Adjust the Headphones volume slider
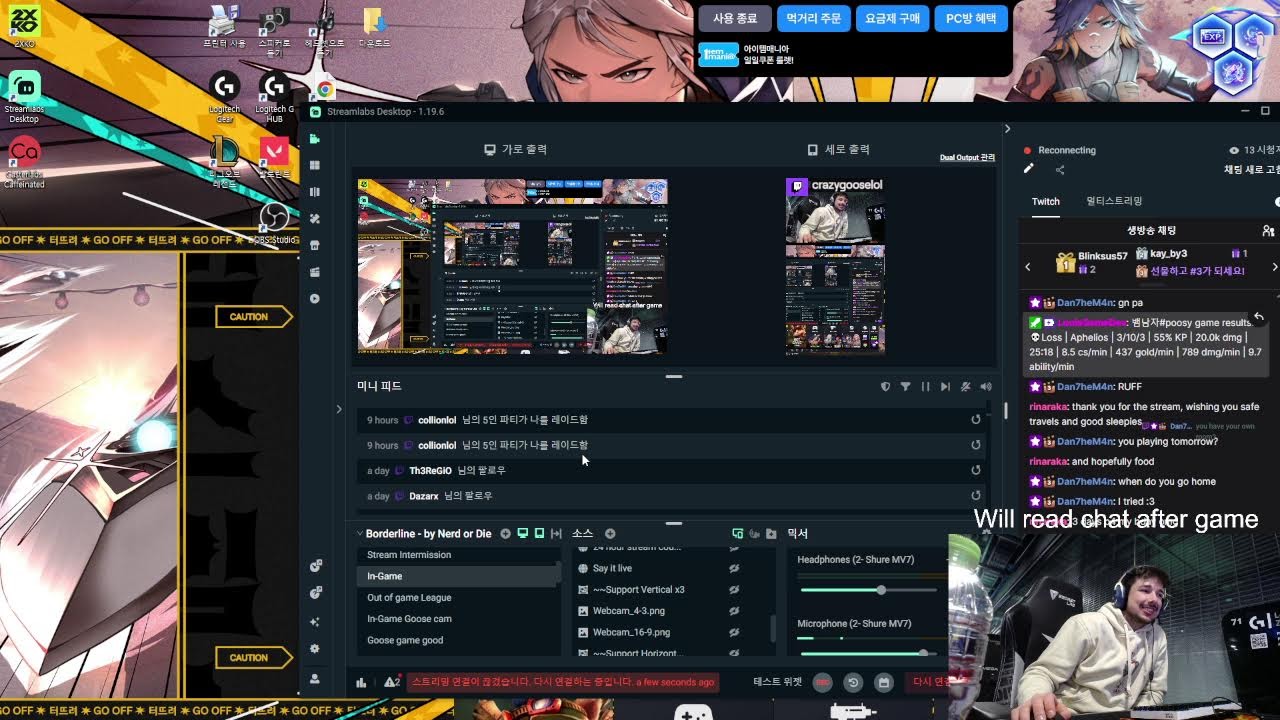1280x720 pixels. pos(868,590)
